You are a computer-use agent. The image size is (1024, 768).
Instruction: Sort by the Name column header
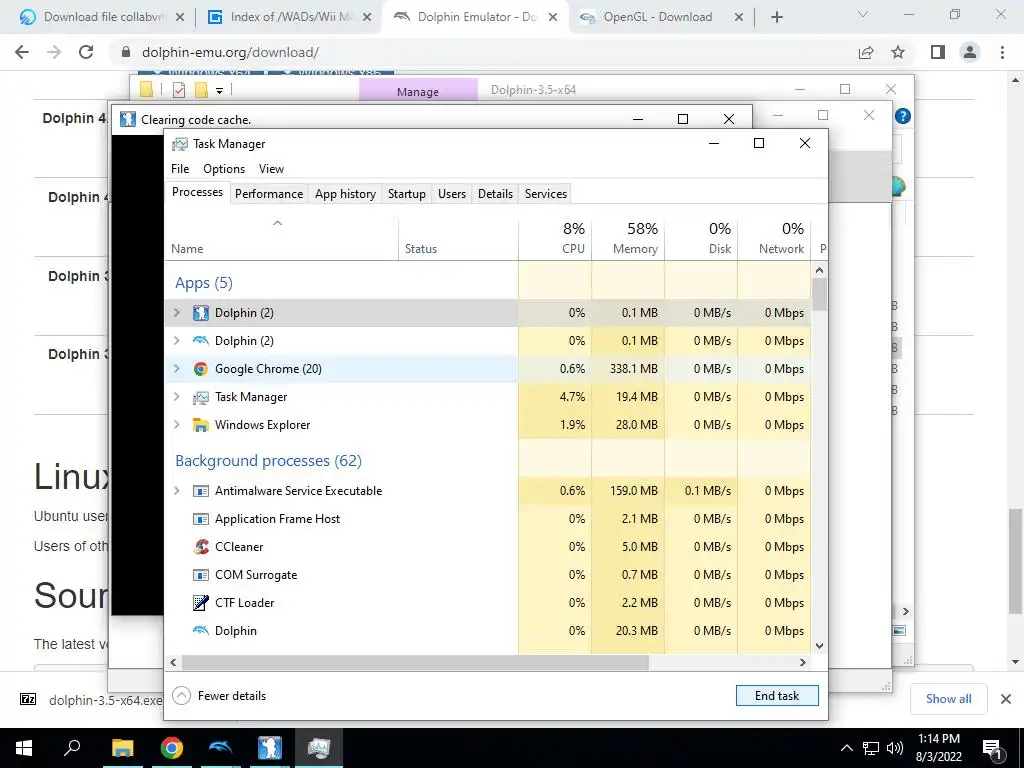tap(281, 238)
